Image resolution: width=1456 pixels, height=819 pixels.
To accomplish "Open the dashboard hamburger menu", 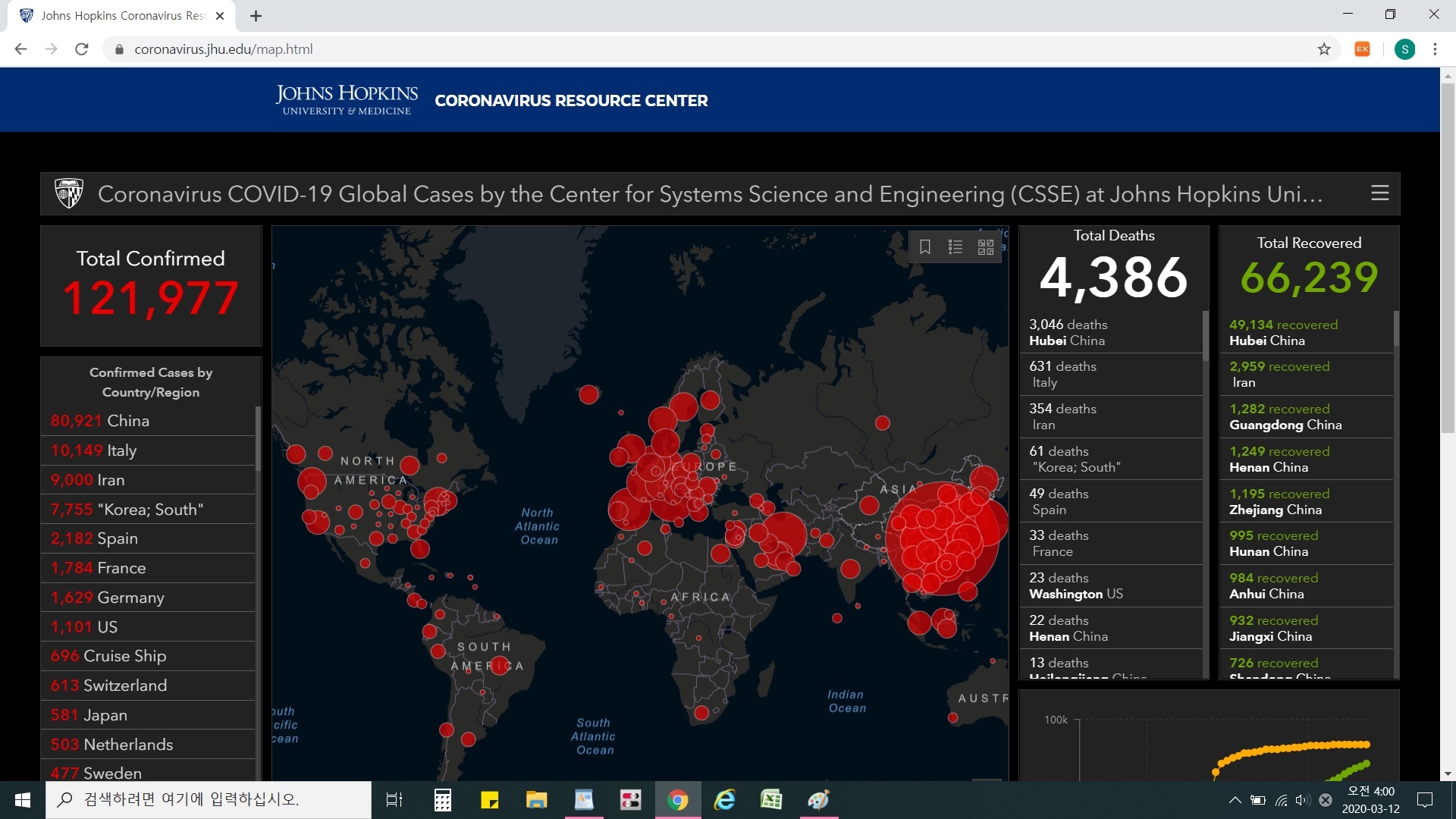I will click(1379, 193).
